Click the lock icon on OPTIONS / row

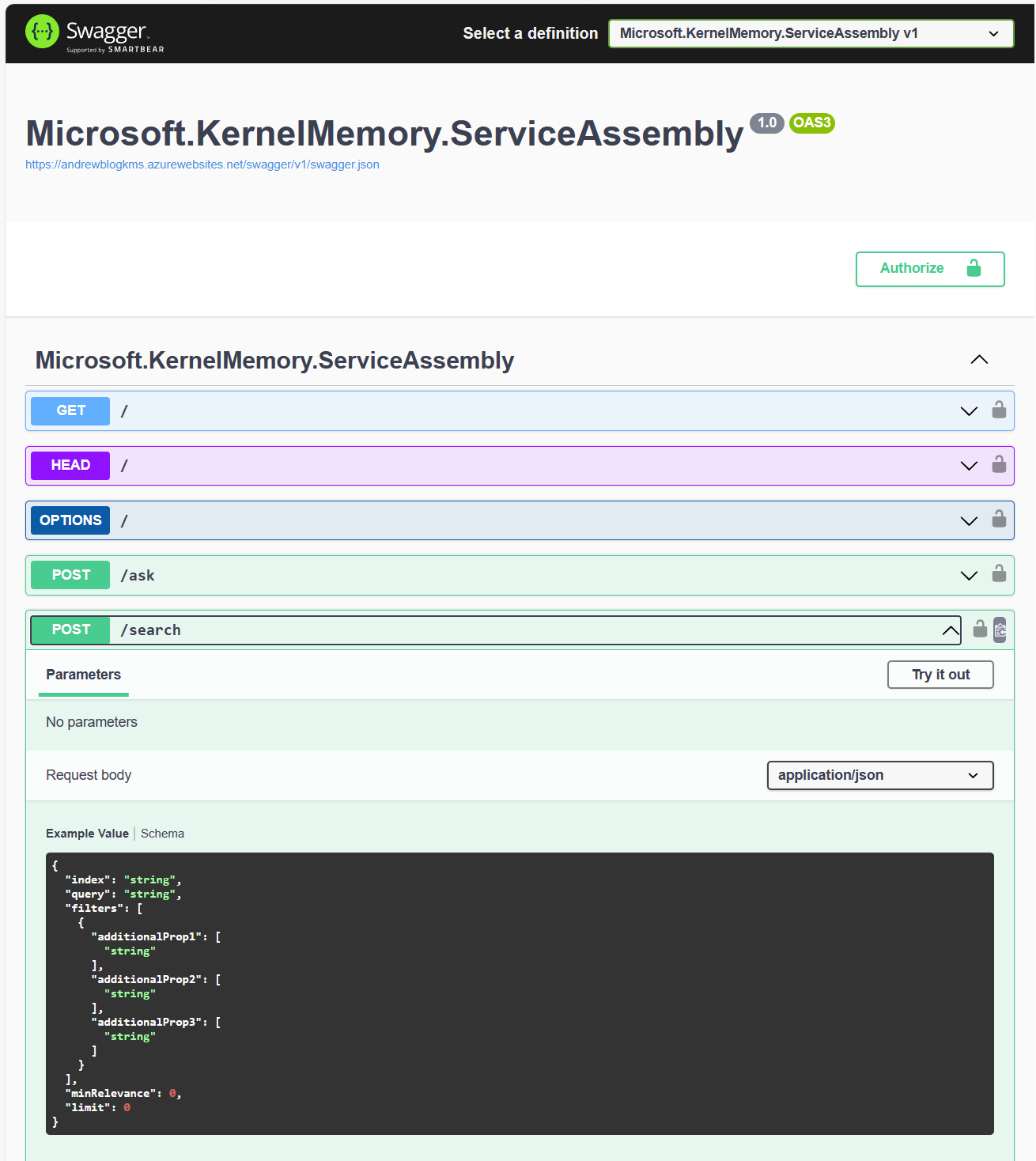point(999,519)
